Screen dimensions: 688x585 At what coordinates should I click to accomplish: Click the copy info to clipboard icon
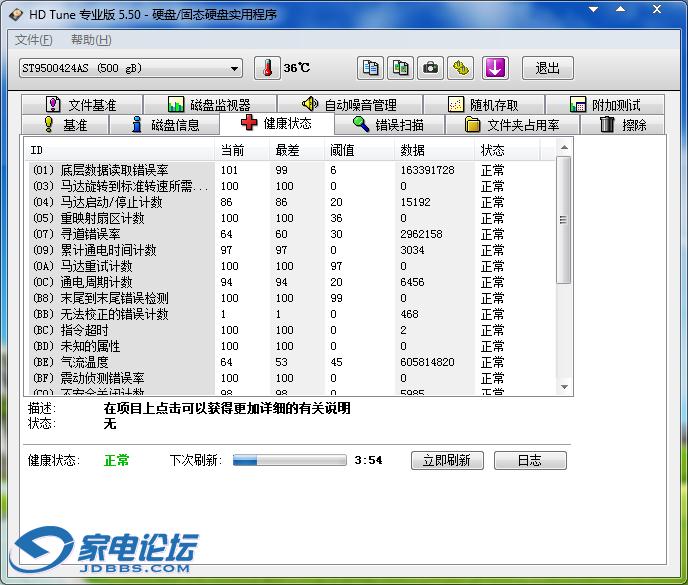(x=370, y=68)
